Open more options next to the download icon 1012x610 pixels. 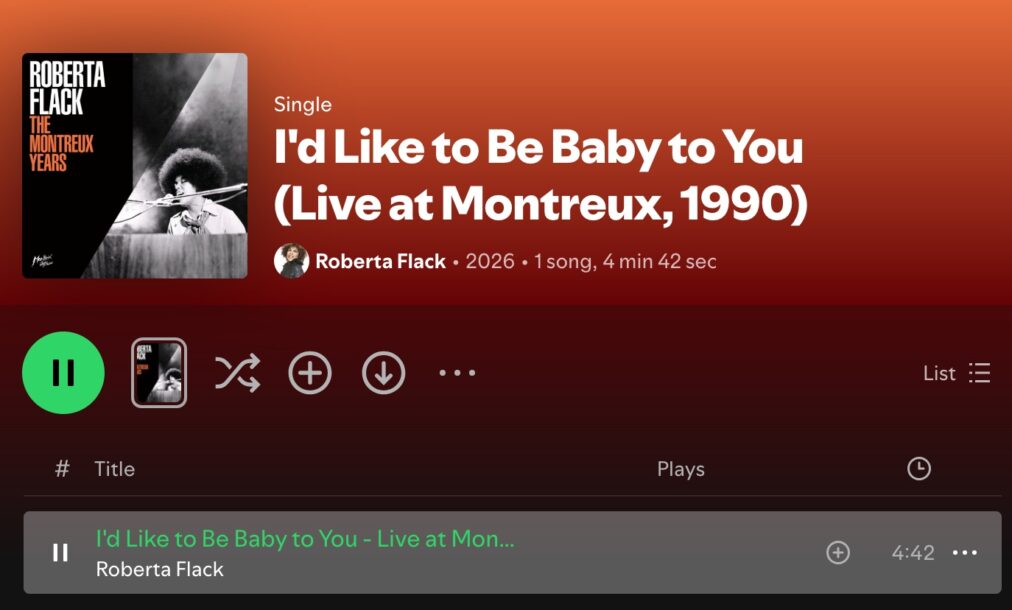pyautogui.click(x=457, y=372)
